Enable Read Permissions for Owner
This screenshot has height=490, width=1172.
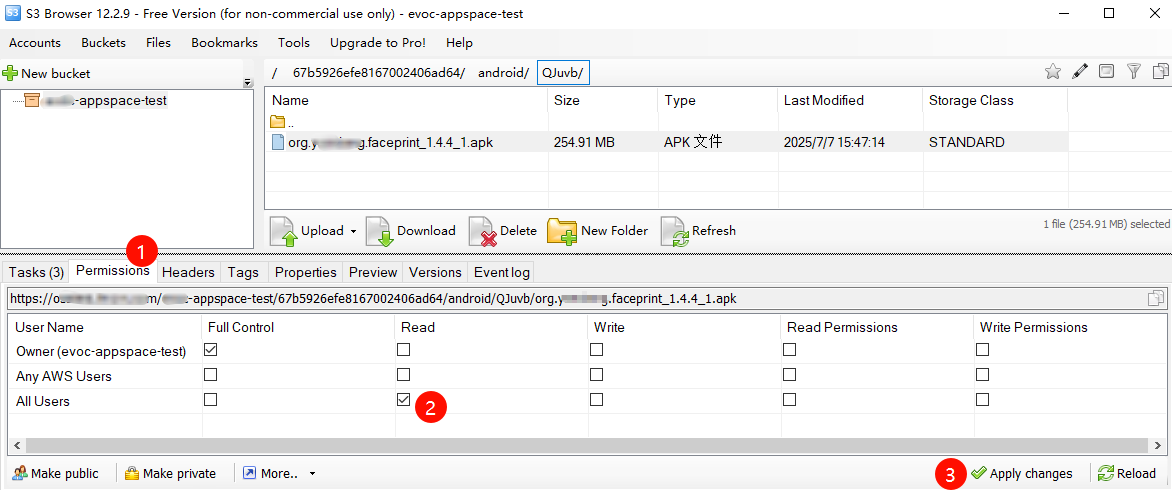(789, 350)
